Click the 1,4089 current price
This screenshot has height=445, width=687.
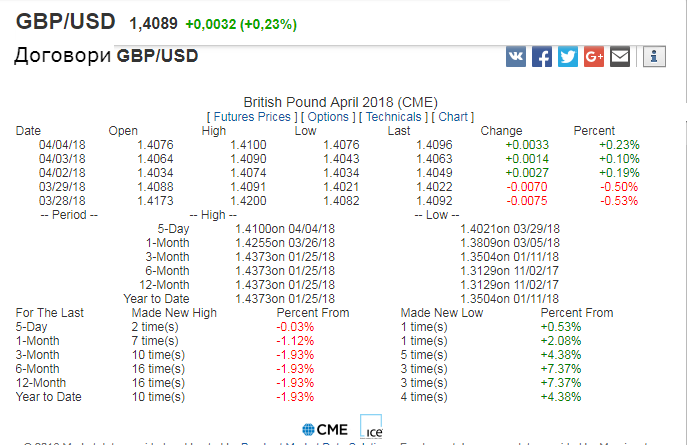153,24
